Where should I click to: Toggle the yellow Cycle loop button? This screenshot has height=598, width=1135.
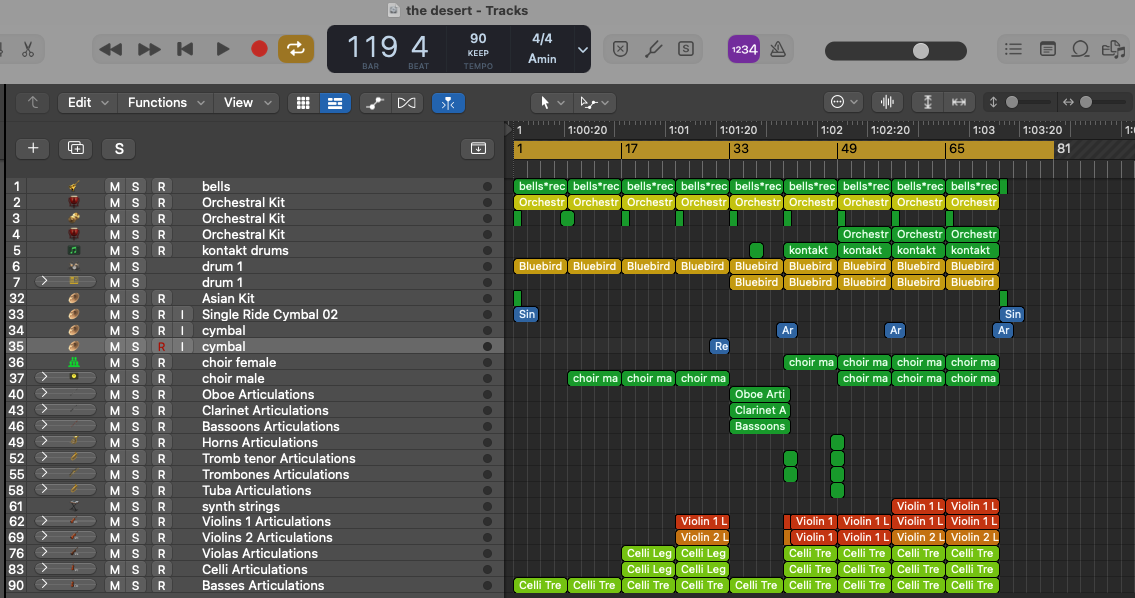(295, 48)
